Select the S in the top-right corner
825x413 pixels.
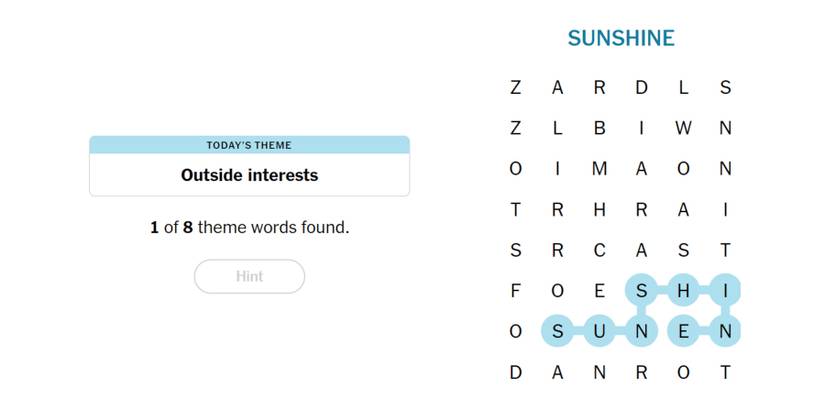tap(725, 88)
